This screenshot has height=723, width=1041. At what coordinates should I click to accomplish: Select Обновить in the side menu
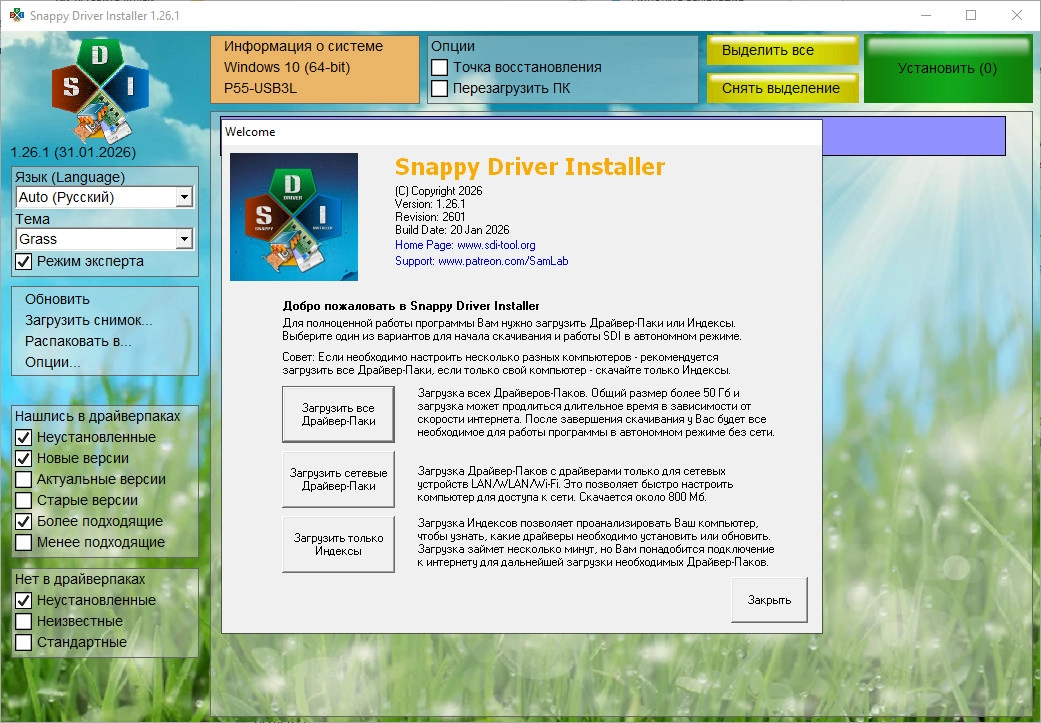pyautogui.click(x=57, y=299)
